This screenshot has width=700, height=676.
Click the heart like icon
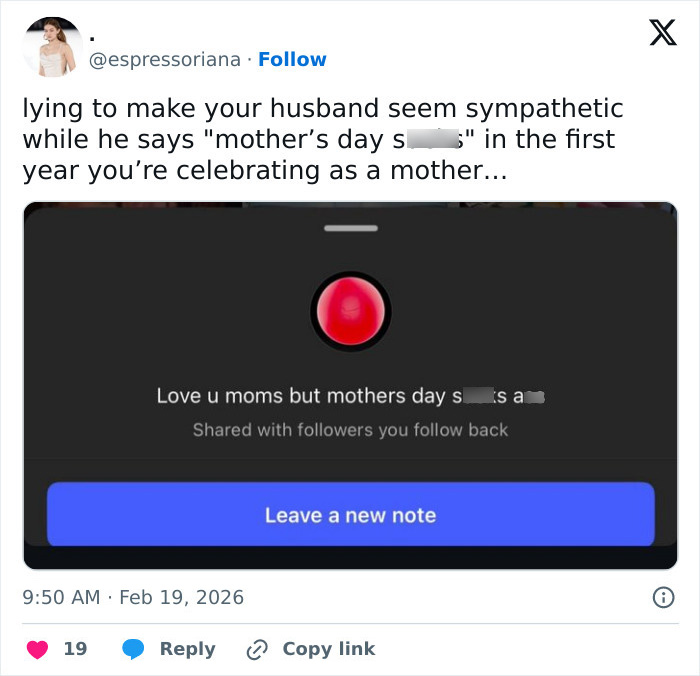[x=37, y=649]
